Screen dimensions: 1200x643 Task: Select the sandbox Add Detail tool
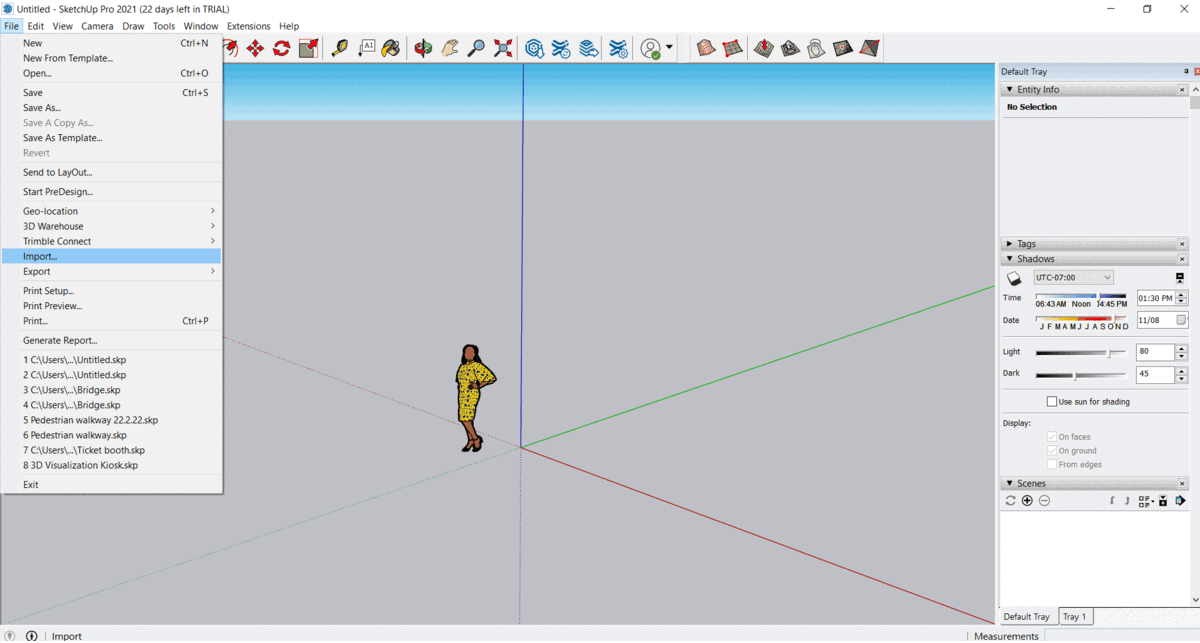click(x=843, y=48)
